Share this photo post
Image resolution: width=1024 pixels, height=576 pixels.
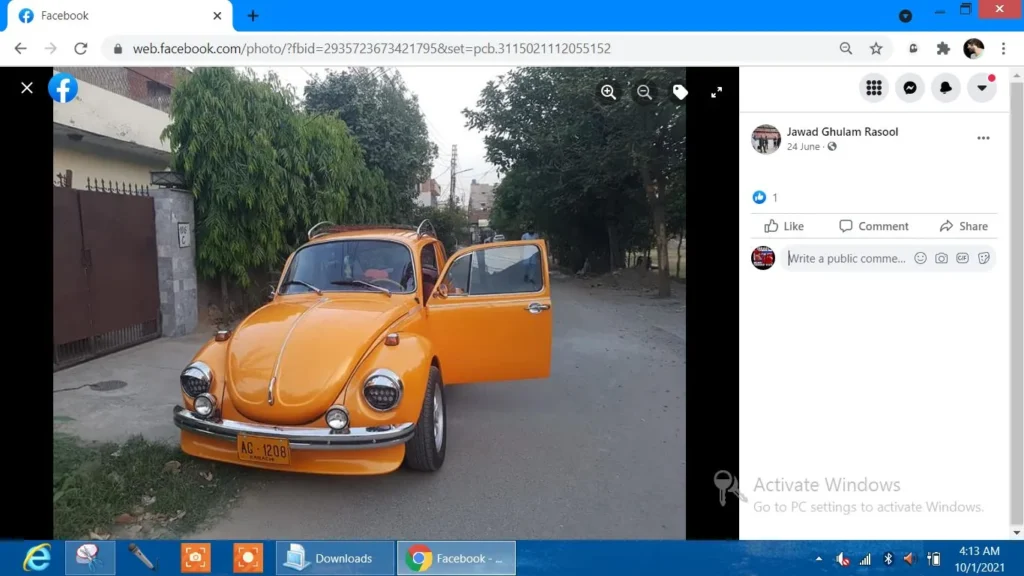pos(963,226)
